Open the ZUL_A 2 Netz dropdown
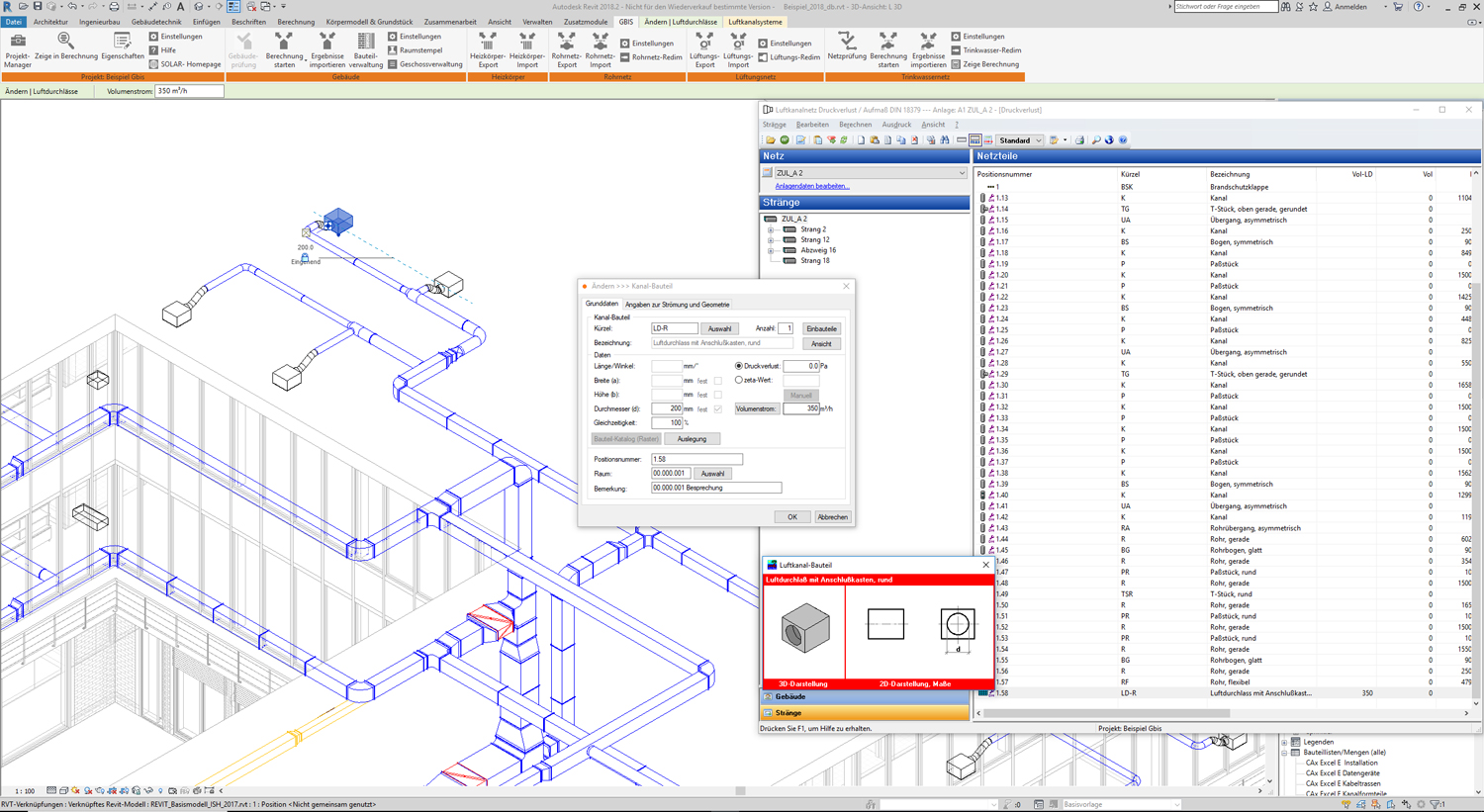The width and height of the screenshot is (1484, 812). click(x=961, y=173)
